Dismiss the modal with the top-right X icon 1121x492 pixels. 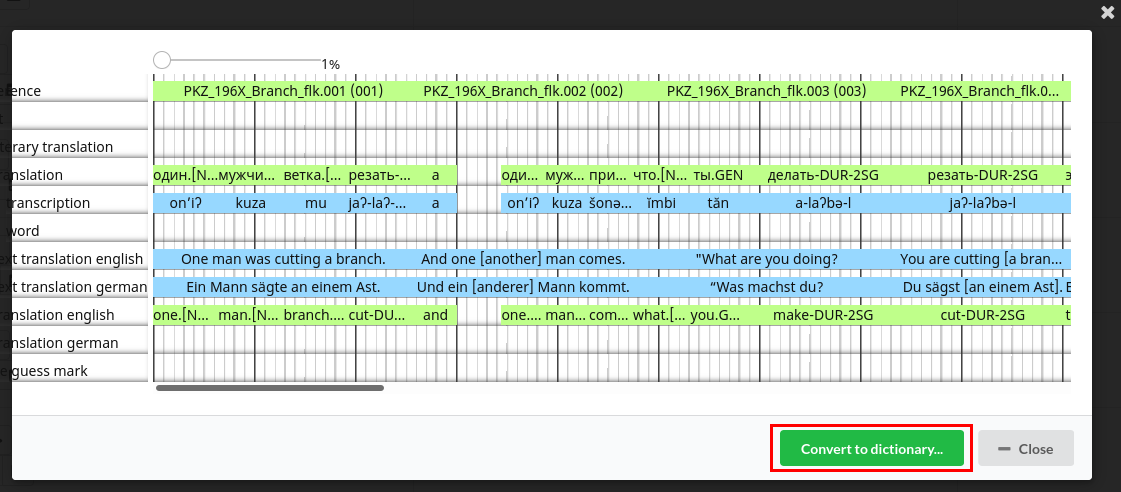point(1107,11)
